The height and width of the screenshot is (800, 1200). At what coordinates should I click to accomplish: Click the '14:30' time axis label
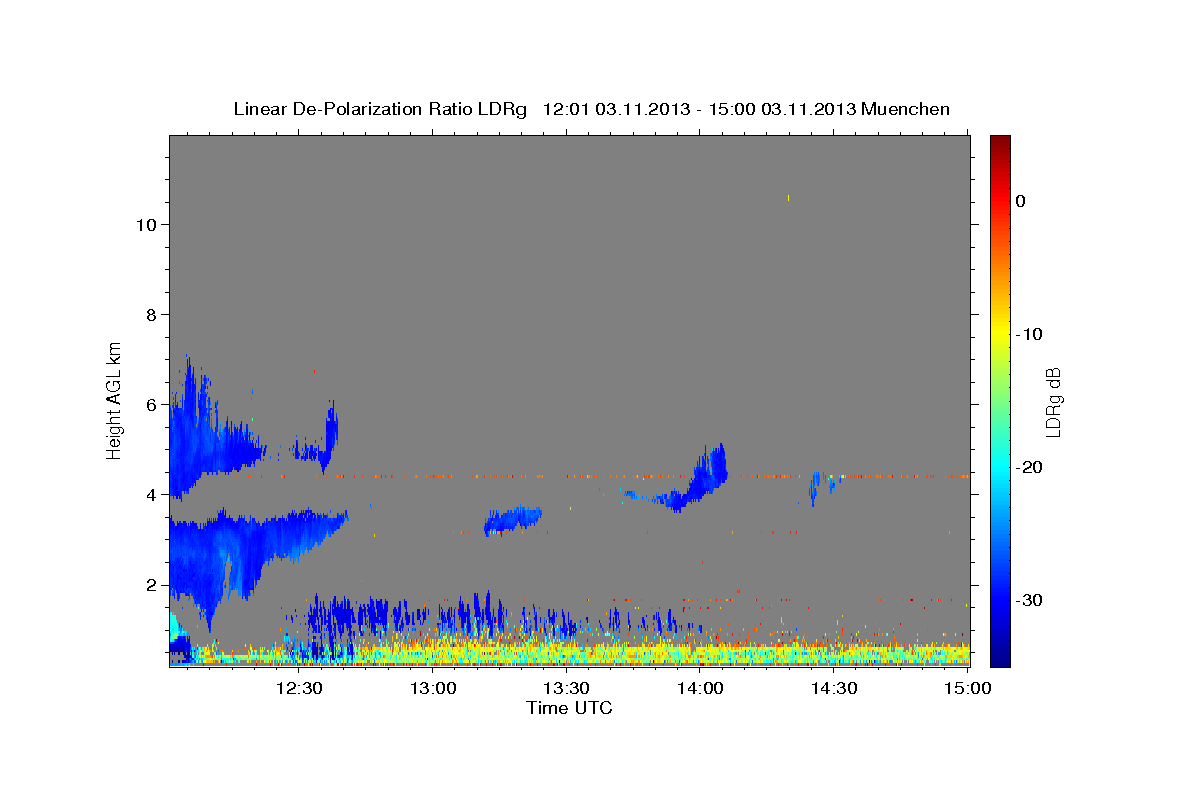[x=835, y=688]
